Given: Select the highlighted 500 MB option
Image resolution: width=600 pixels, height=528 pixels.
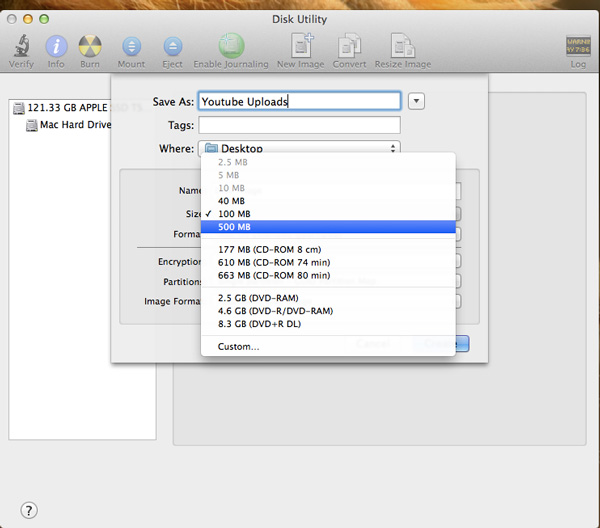Looking at the screenshot, I should coord(328,227).
